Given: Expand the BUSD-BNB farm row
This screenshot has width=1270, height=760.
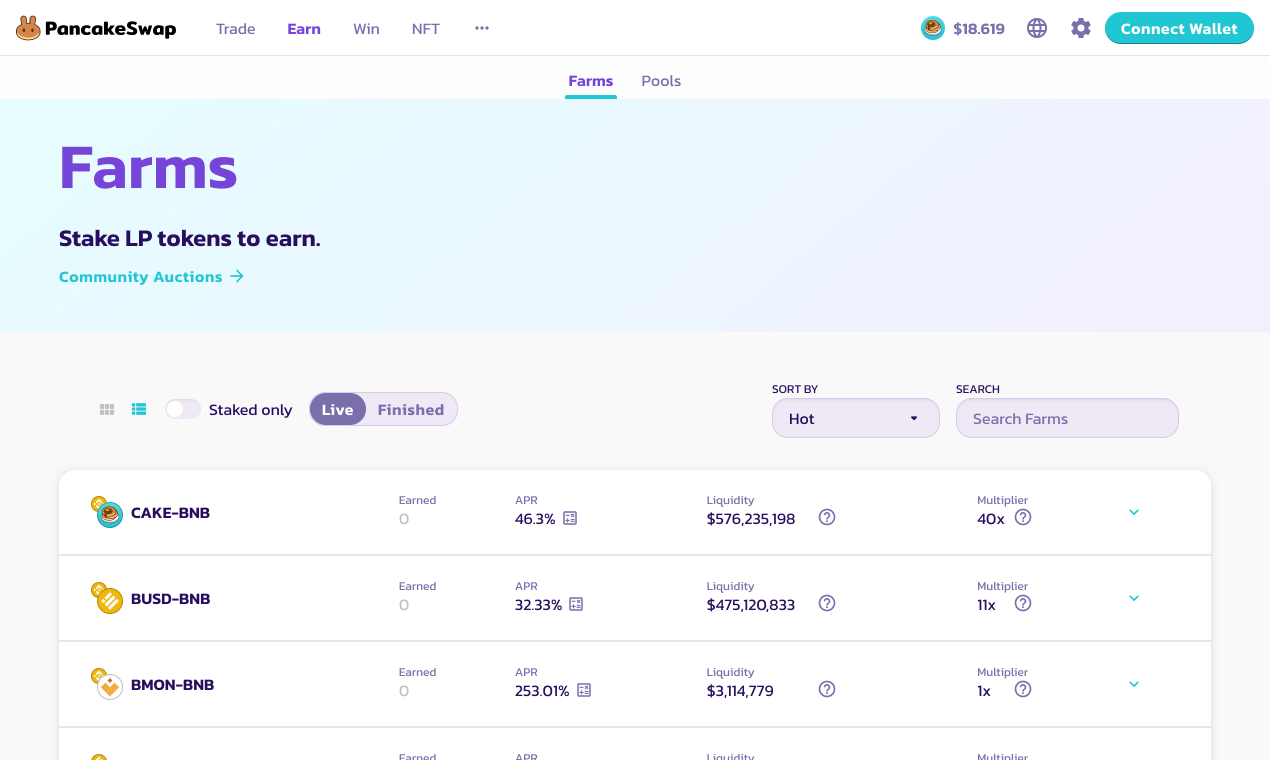Looking at the screenshot, I should coord(1134,598).
